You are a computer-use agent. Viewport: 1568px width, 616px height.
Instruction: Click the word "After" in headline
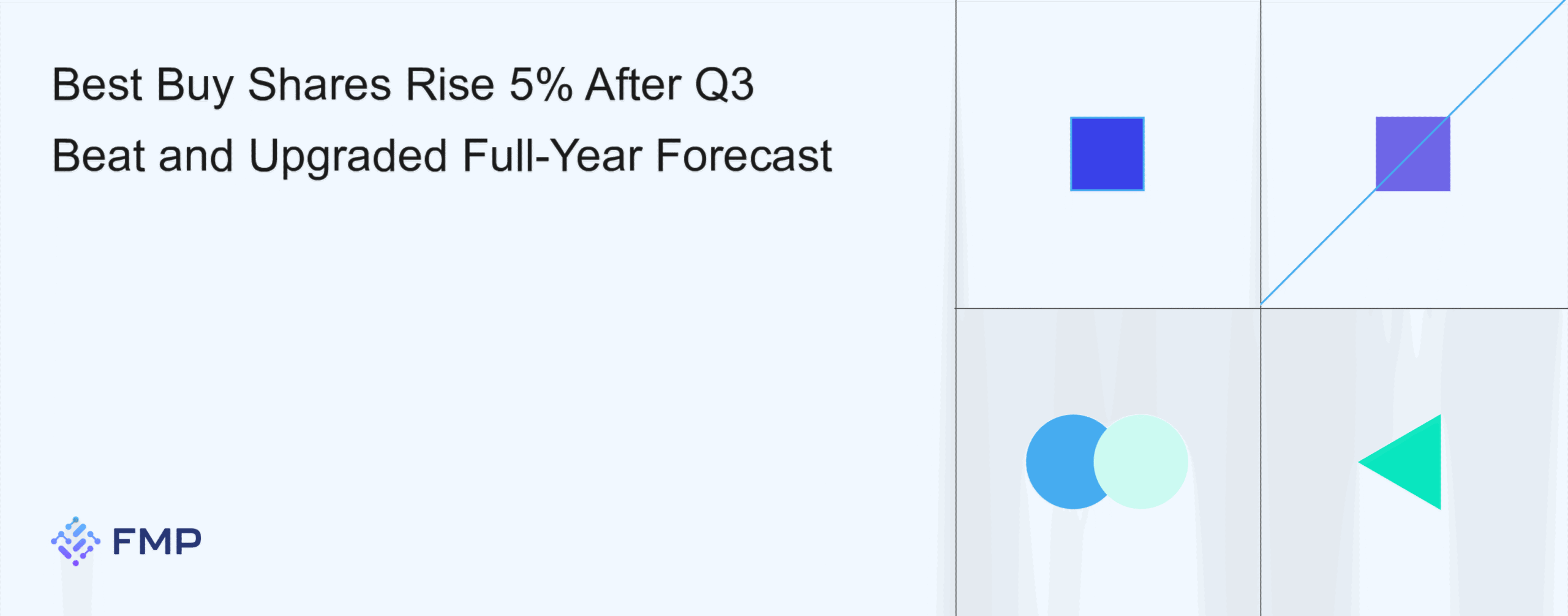coord(633,85)
